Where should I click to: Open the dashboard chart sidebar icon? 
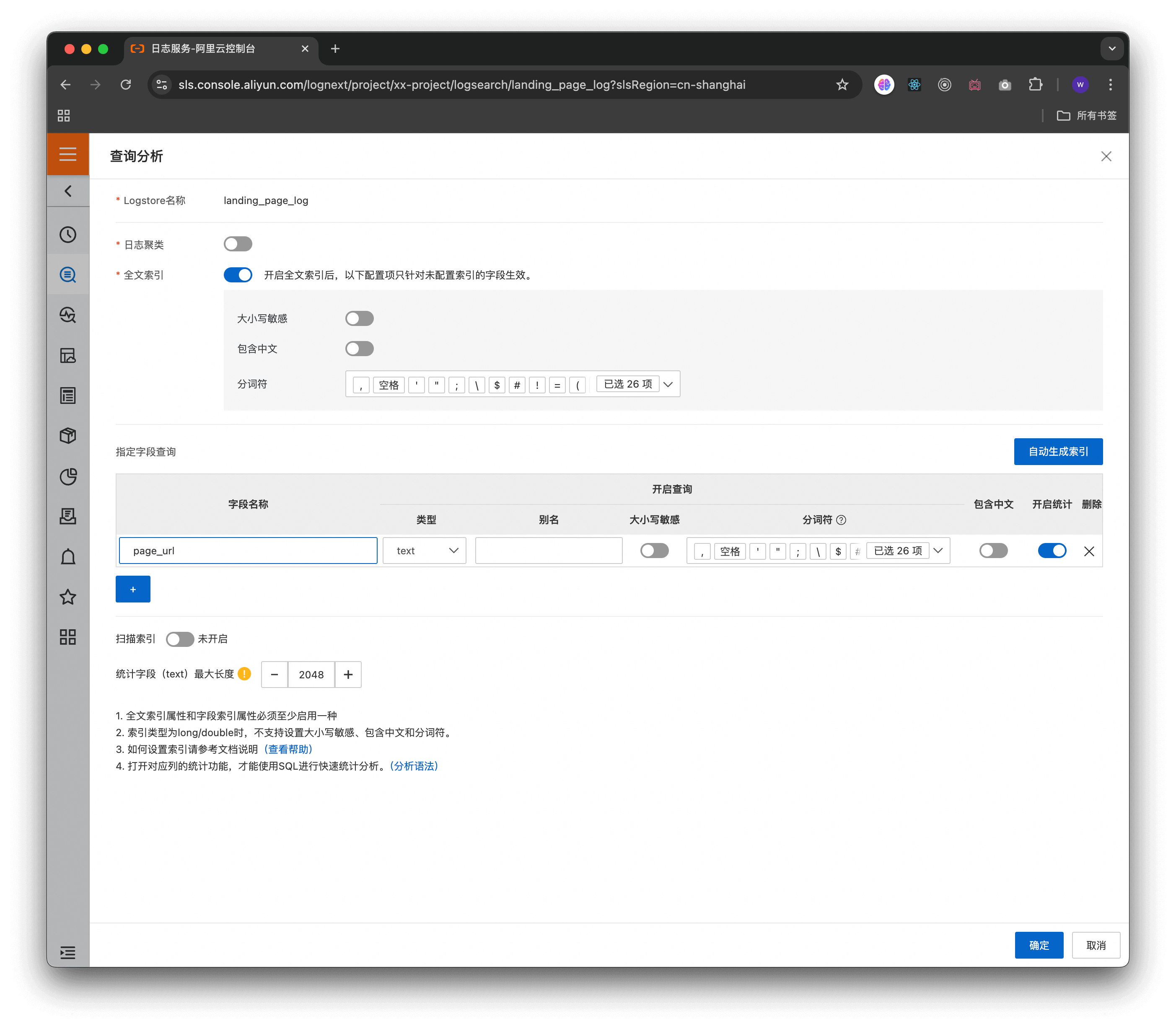coord(68,355)
